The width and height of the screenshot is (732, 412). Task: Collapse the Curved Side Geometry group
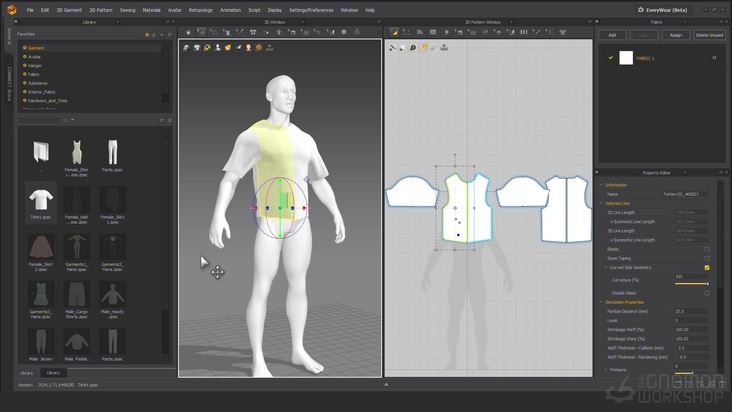pyautogui.click(x=606, y=268)
